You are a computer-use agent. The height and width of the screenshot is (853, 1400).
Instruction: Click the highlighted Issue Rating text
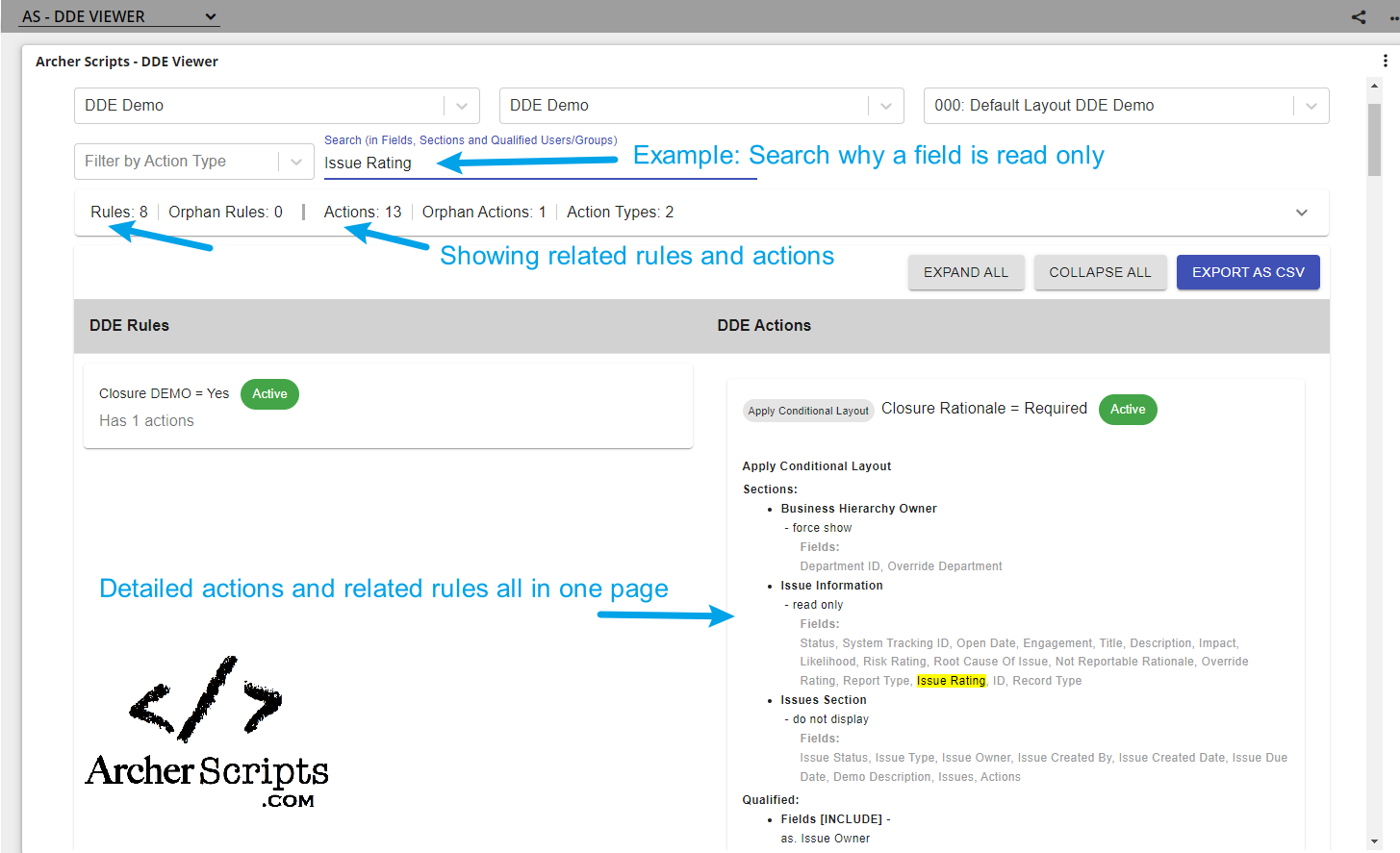coord(951,681)
